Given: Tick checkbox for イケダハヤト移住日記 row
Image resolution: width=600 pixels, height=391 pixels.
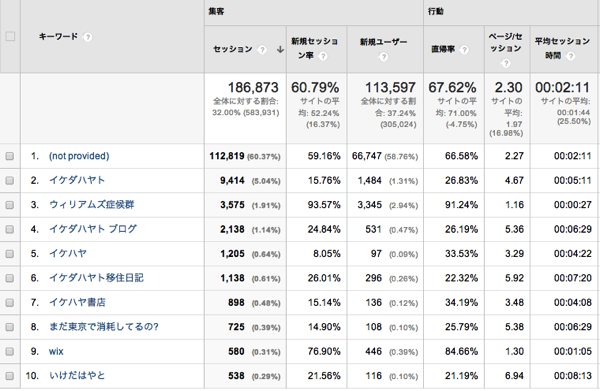Looking at the screenshot, I should [x=10, y=278].
